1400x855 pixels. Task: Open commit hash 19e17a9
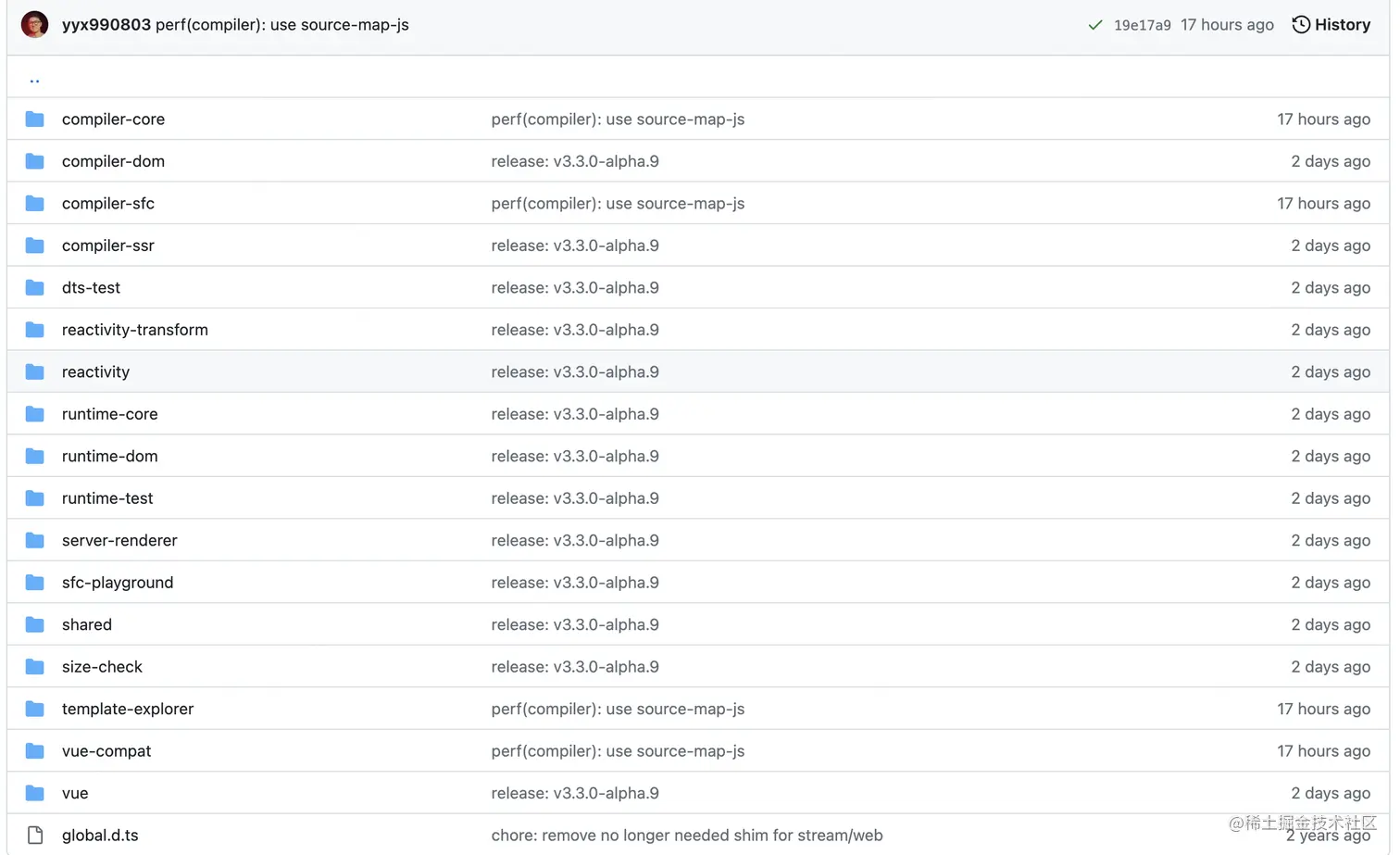pos(1142,25)
